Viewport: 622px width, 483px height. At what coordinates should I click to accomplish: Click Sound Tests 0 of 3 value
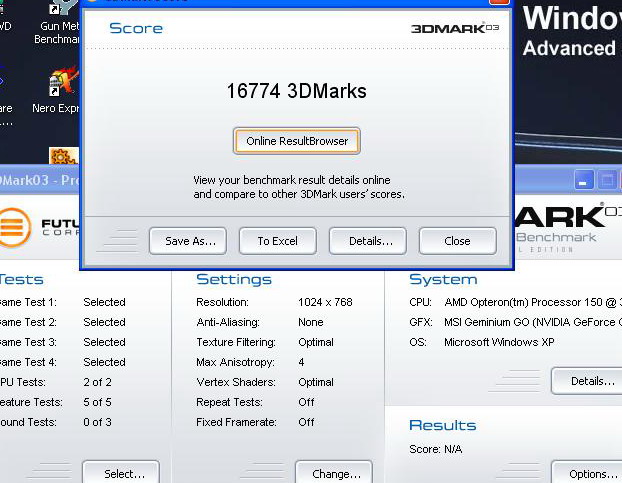click(x=98, y=422)
